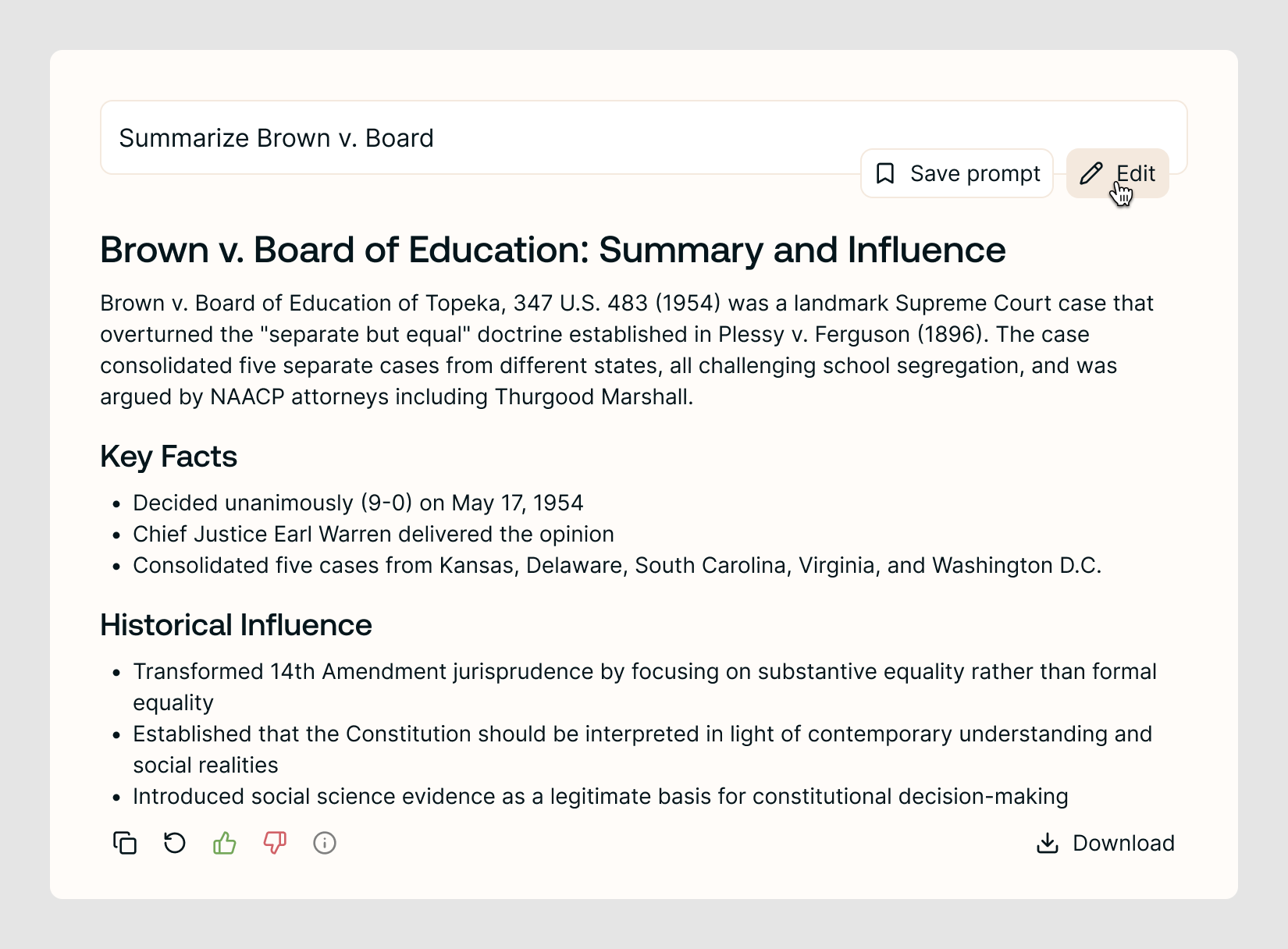Image resolution: width=1288 pixels, height=949 pixels.
Task: Copy the response with the copy icon
Action: 125,843
